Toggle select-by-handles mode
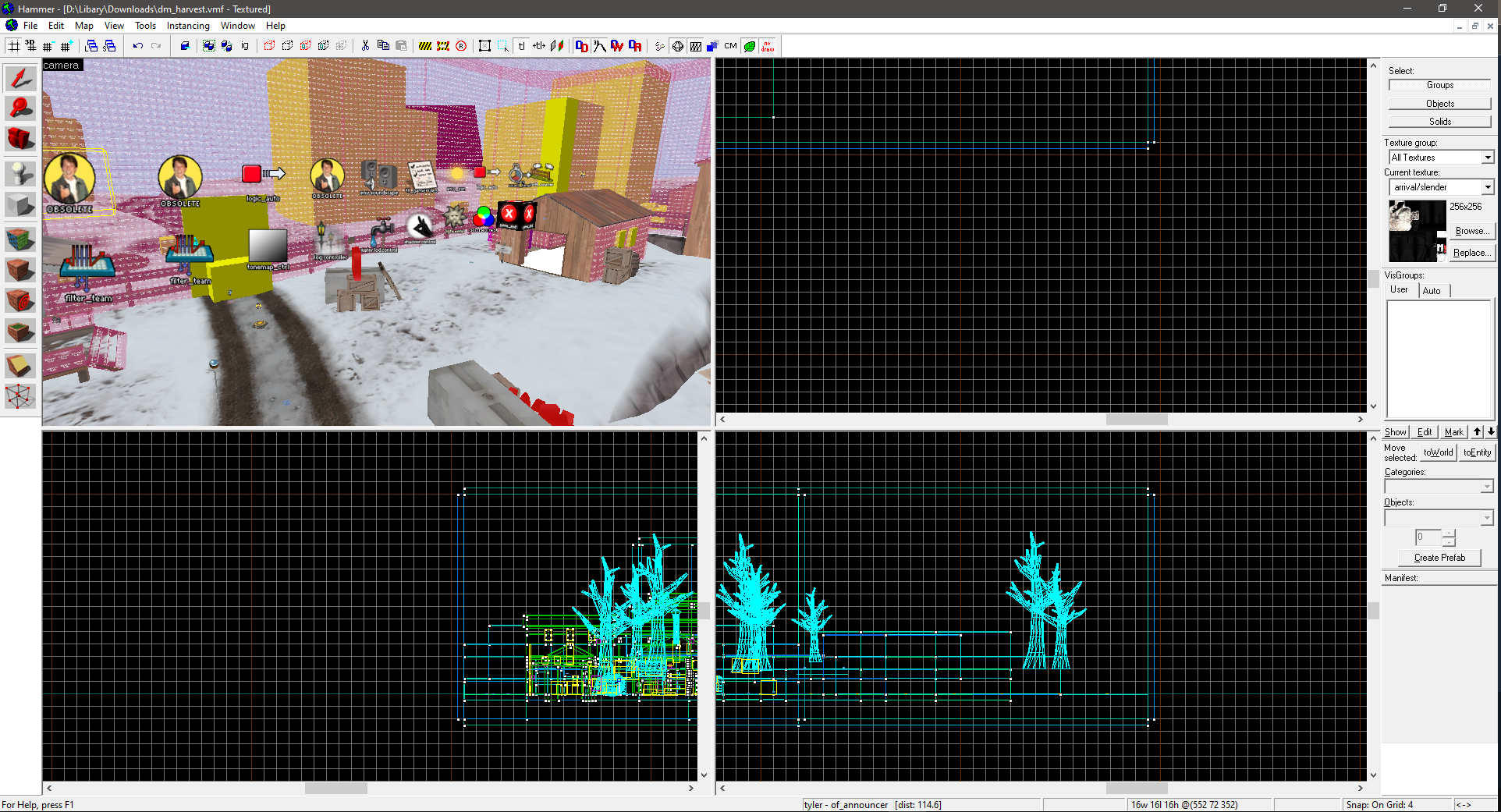 (484, 46)
